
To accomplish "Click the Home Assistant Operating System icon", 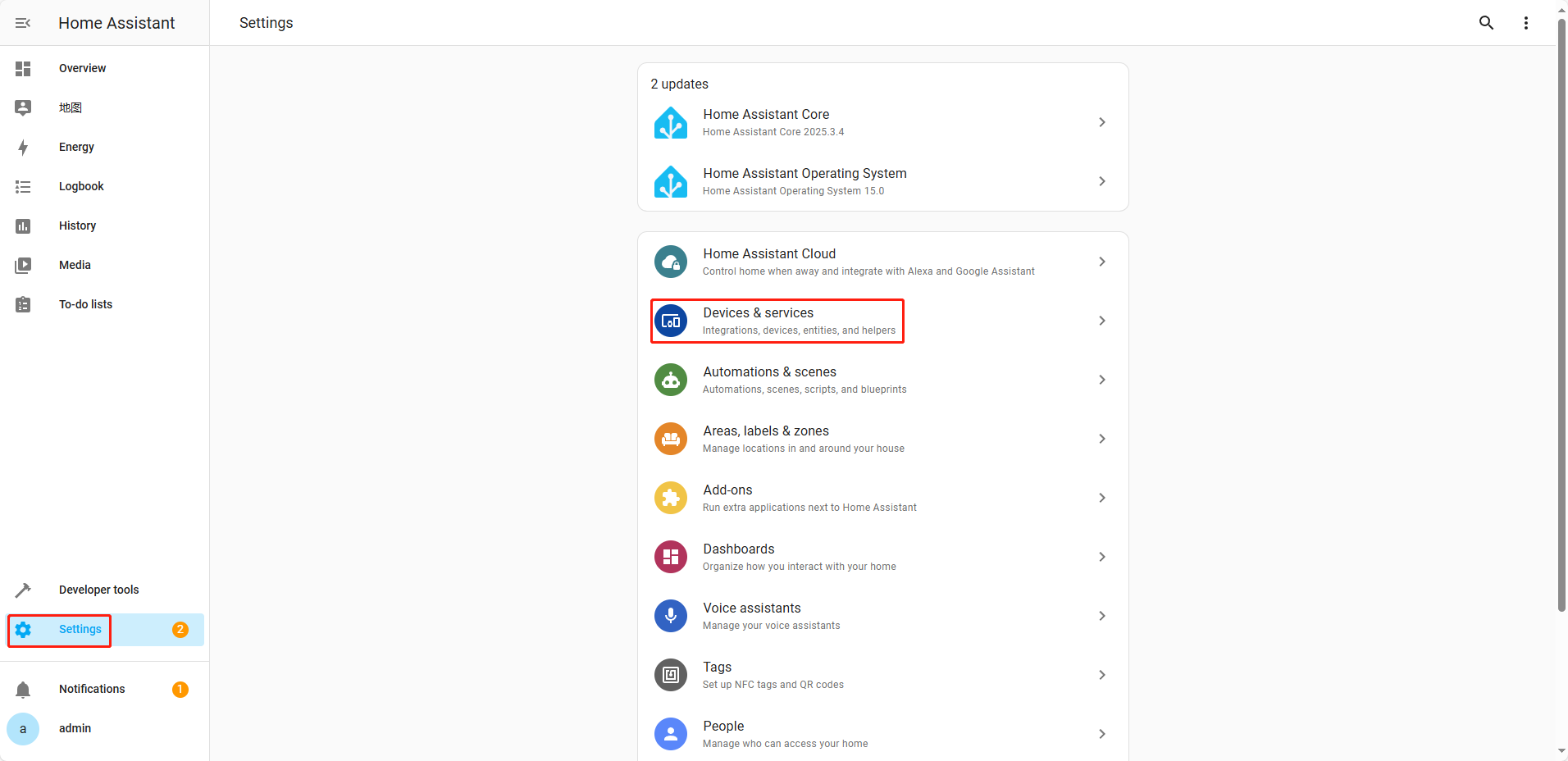I will (671, 182).
